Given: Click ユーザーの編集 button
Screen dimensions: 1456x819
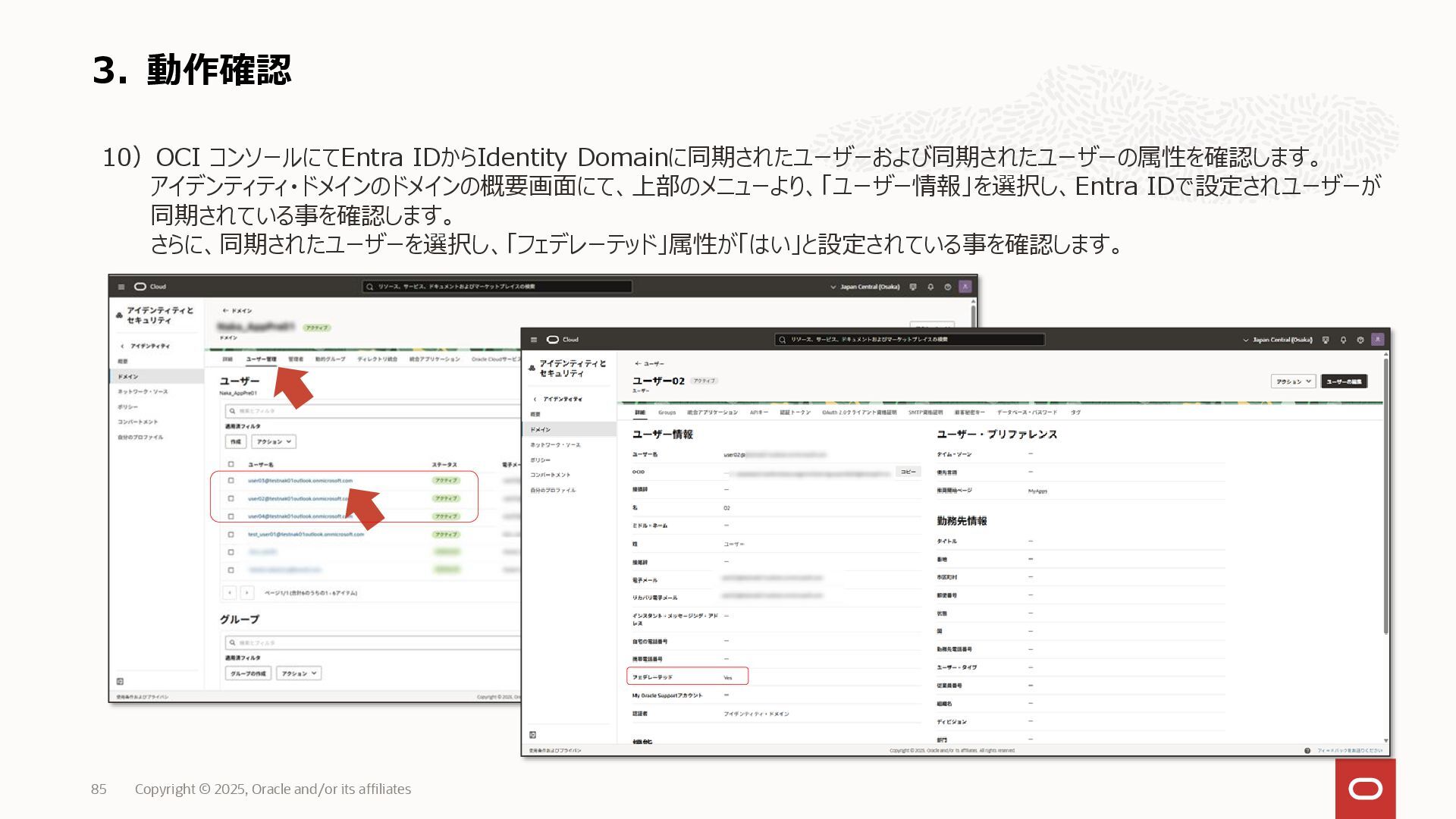Looking at the screenshot, I should [1344, 381].
